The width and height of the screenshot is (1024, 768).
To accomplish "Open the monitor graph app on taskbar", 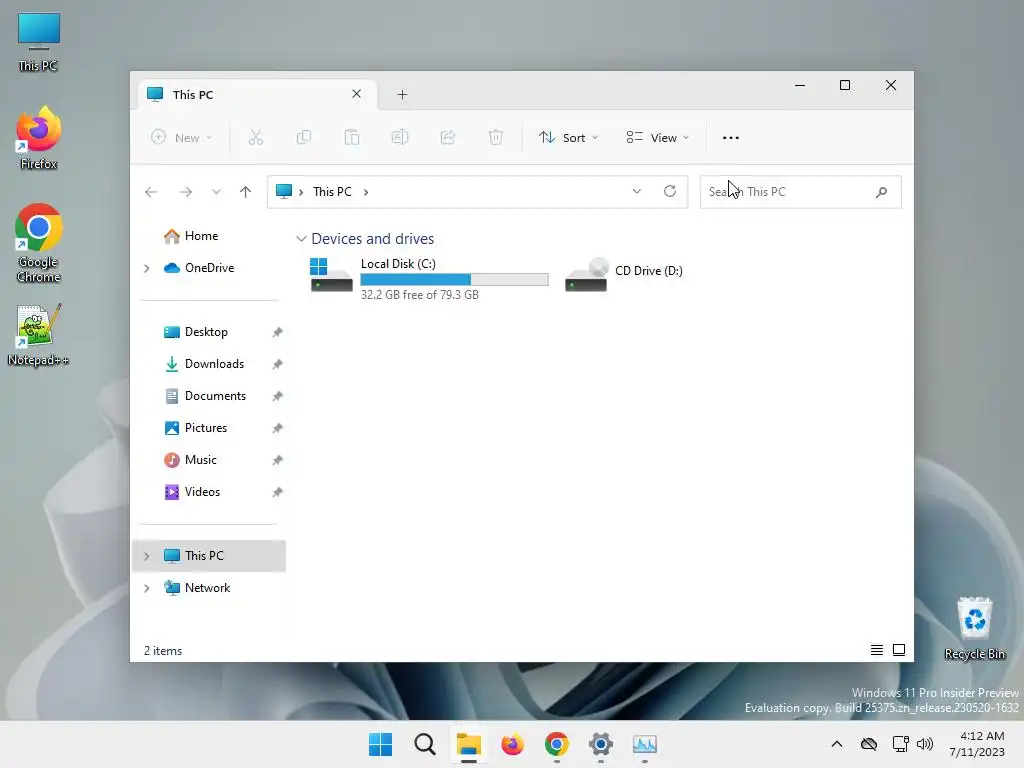I will coord(645,744).
